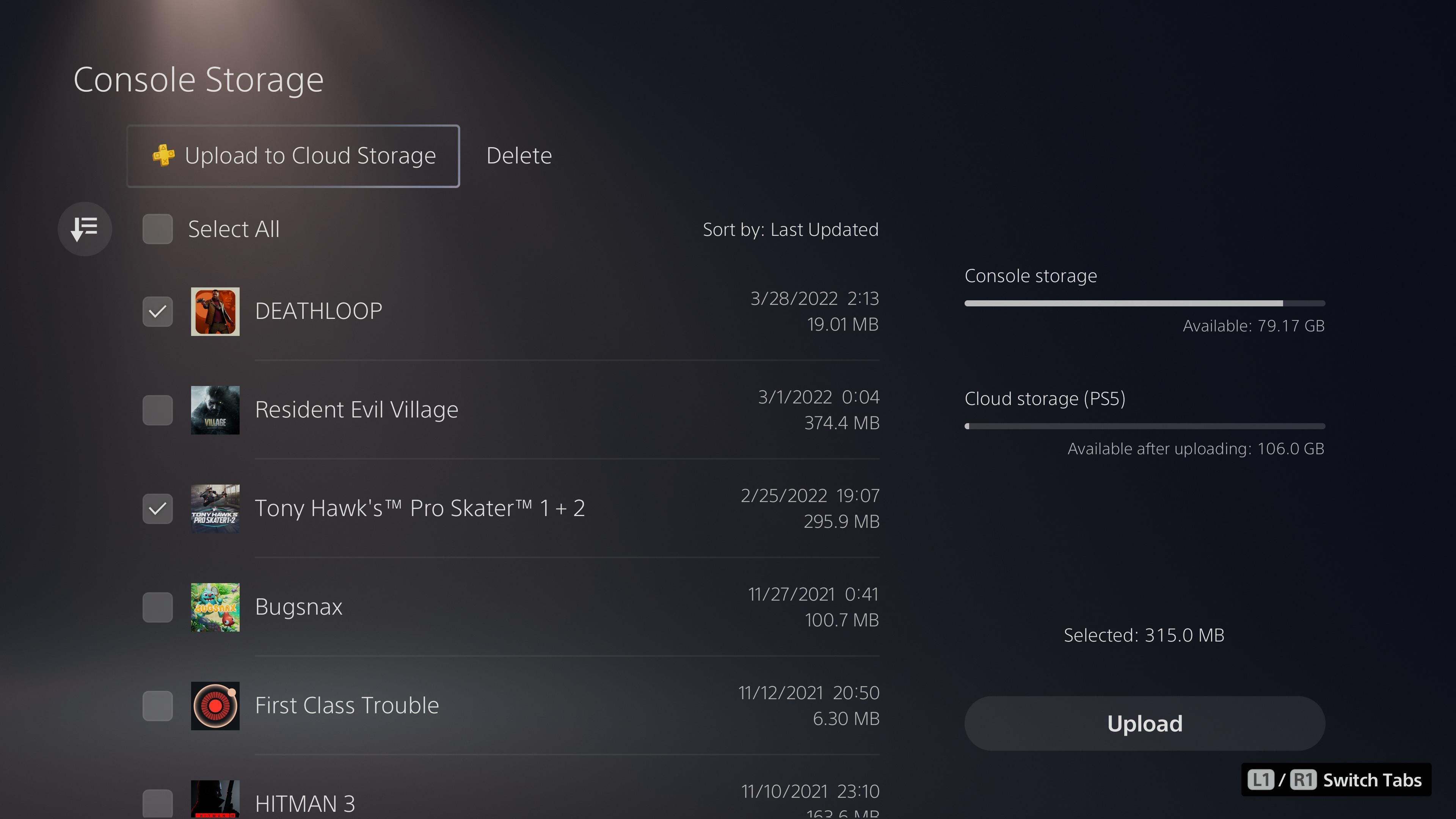The image size is (1456, 819).
Task: Check the Select All checkbox
Action: [158, 229]
